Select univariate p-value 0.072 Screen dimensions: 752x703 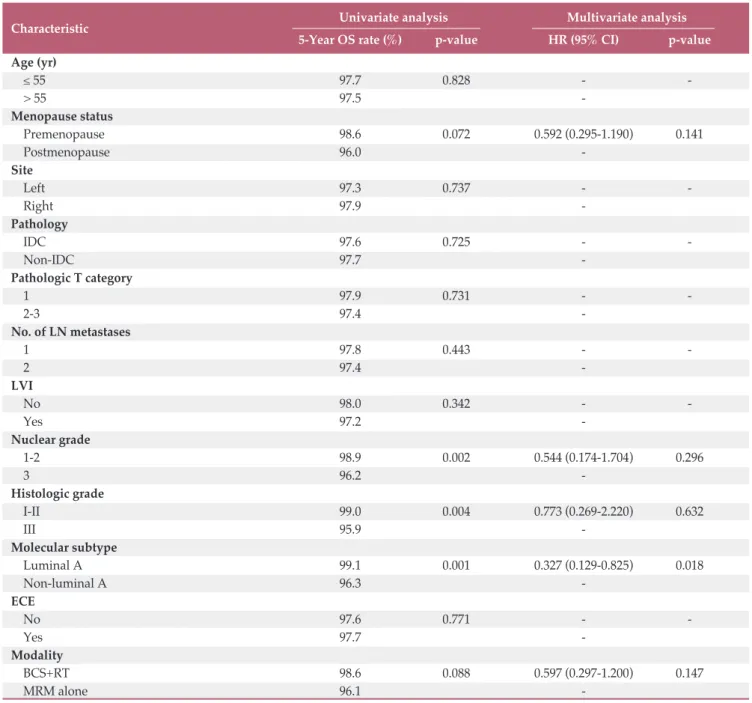coord(456,134)
